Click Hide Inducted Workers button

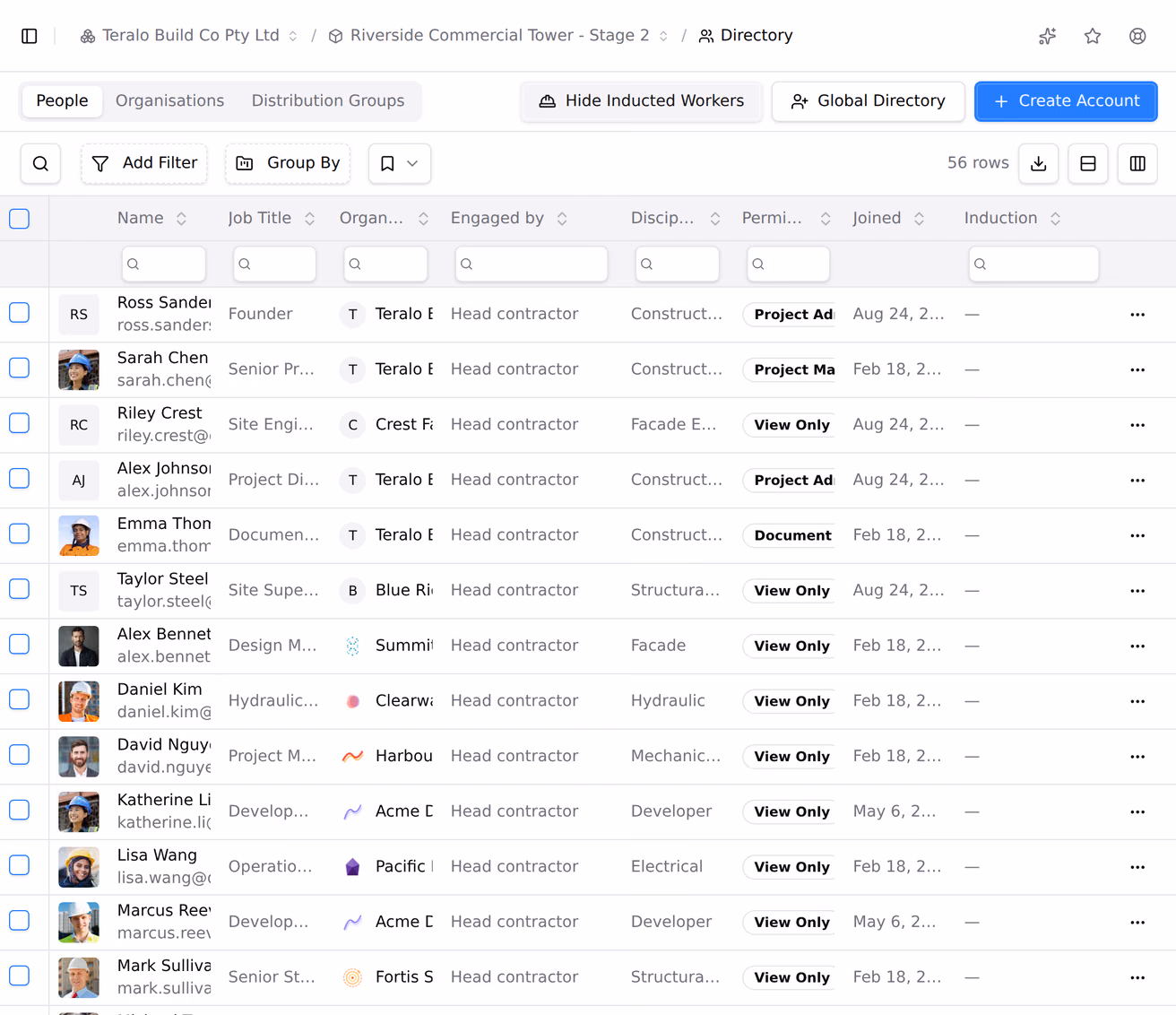(642, 101)
